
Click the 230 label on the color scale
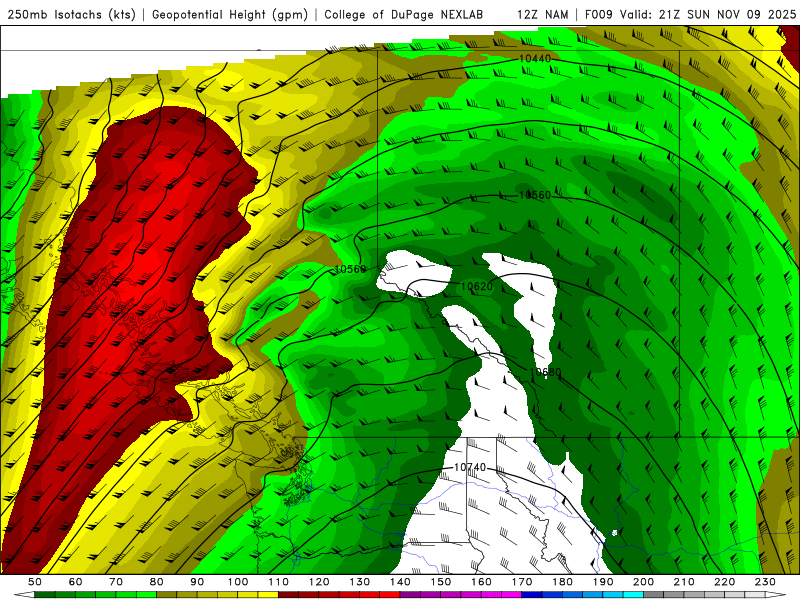pyautogui.click(x=765, y=582)
